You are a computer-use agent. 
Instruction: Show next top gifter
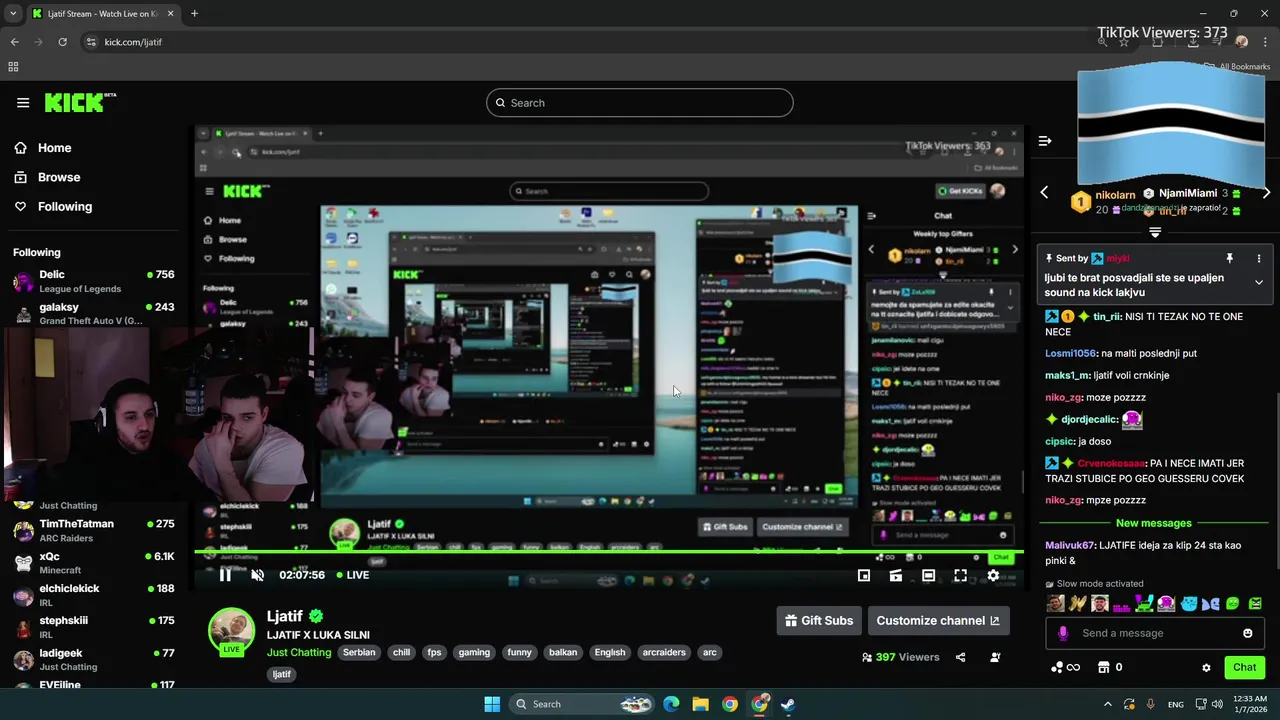click(1266, 192)
